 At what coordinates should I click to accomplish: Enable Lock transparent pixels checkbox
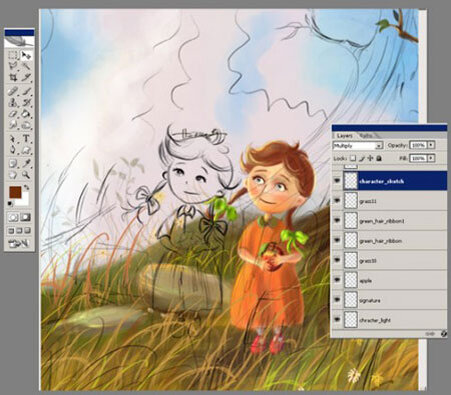[353, 158]
